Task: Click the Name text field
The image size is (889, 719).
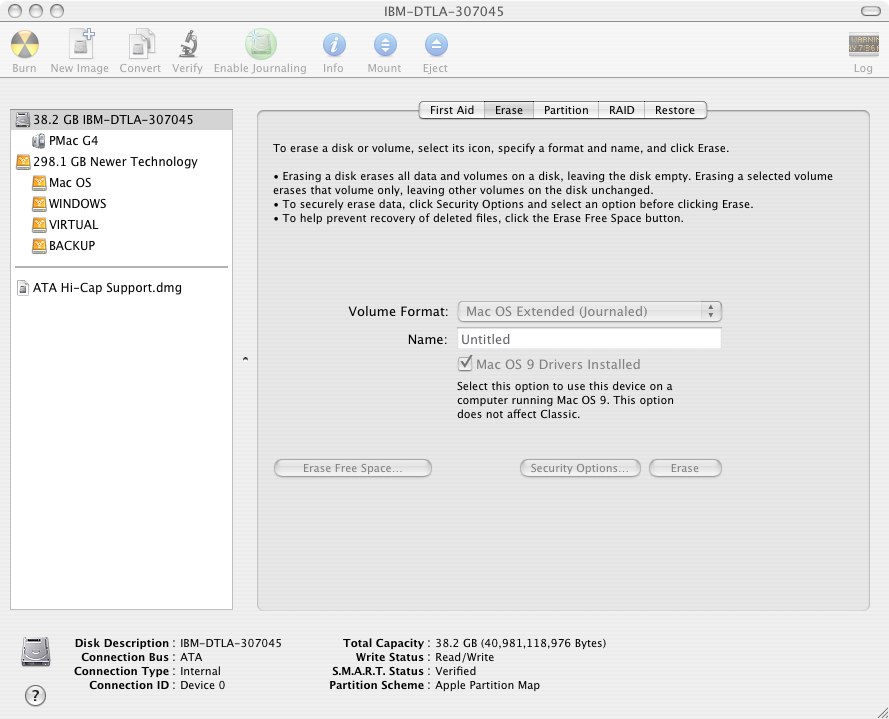Action: [589, 339]
